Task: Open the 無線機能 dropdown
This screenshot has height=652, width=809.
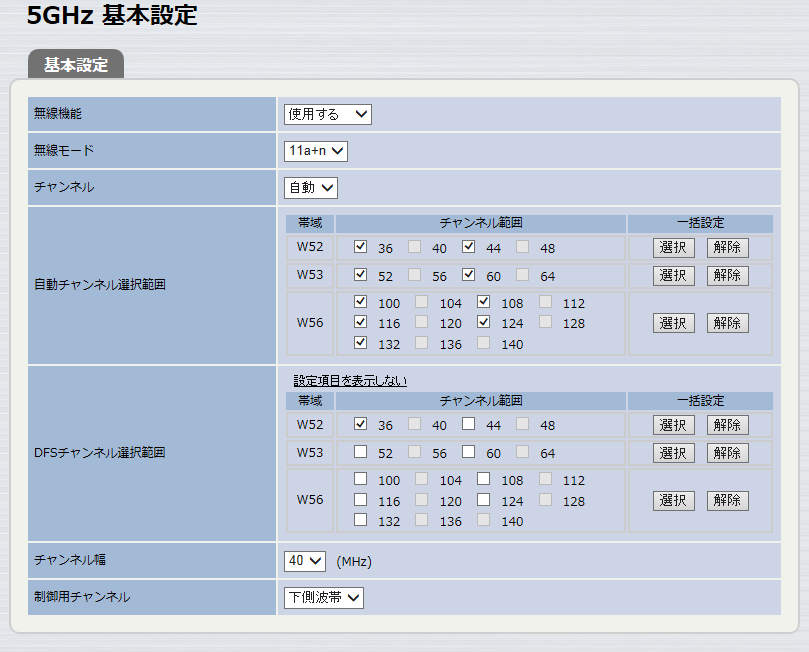Action: (327, 114)
